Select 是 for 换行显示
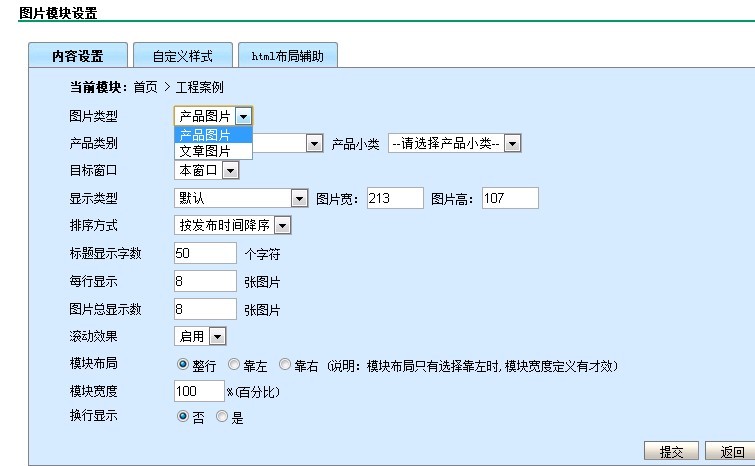 click(222, 418)
